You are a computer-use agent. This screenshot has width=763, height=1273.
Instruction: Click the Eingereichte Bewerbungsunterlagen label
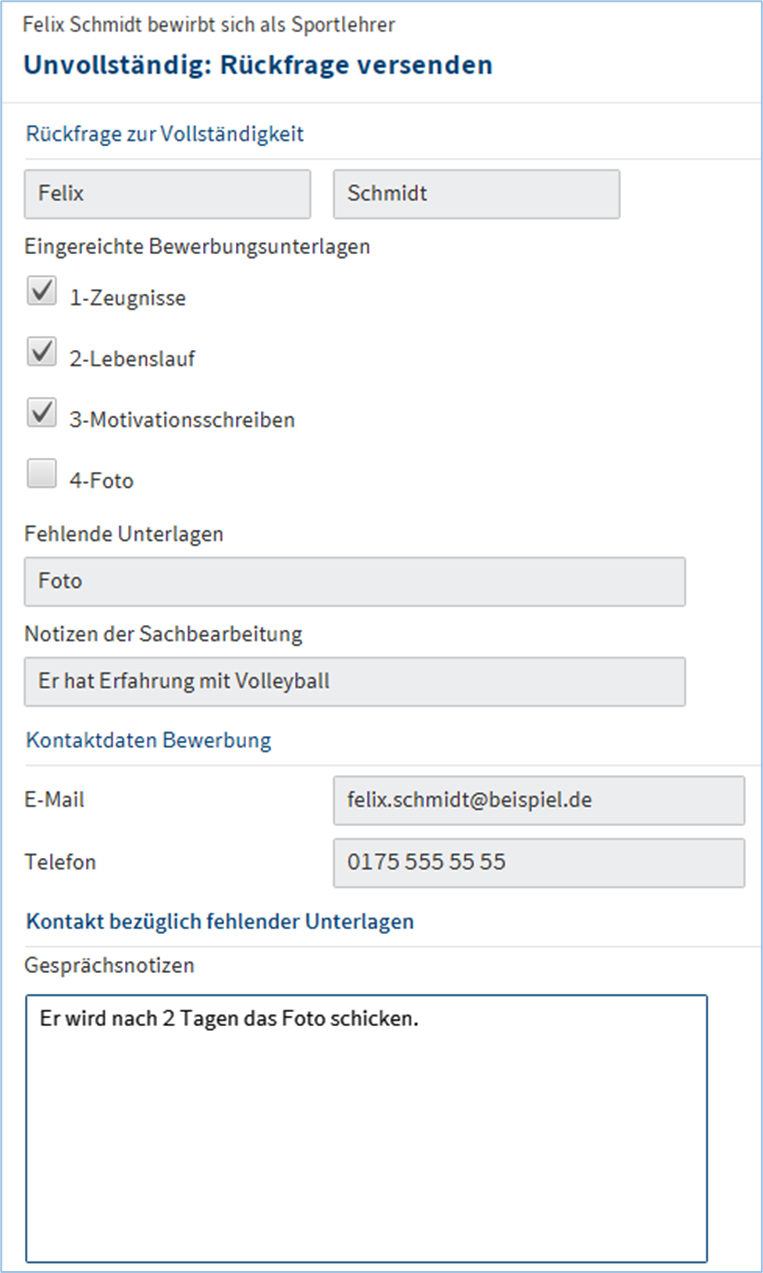click(x=197, y=247)
